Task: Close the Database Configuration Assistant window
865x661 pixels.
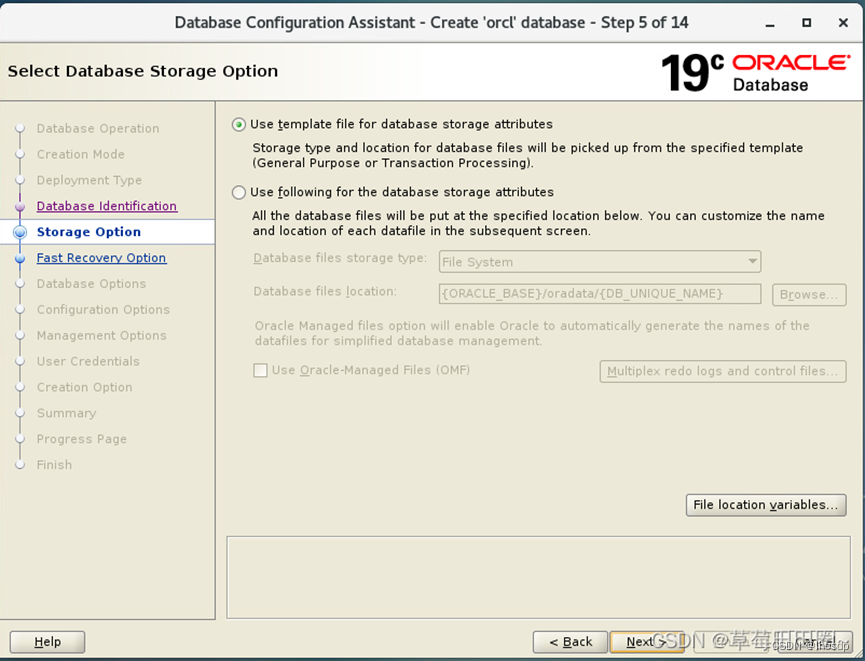Action: pyautogui.click(x=843, y=23)
